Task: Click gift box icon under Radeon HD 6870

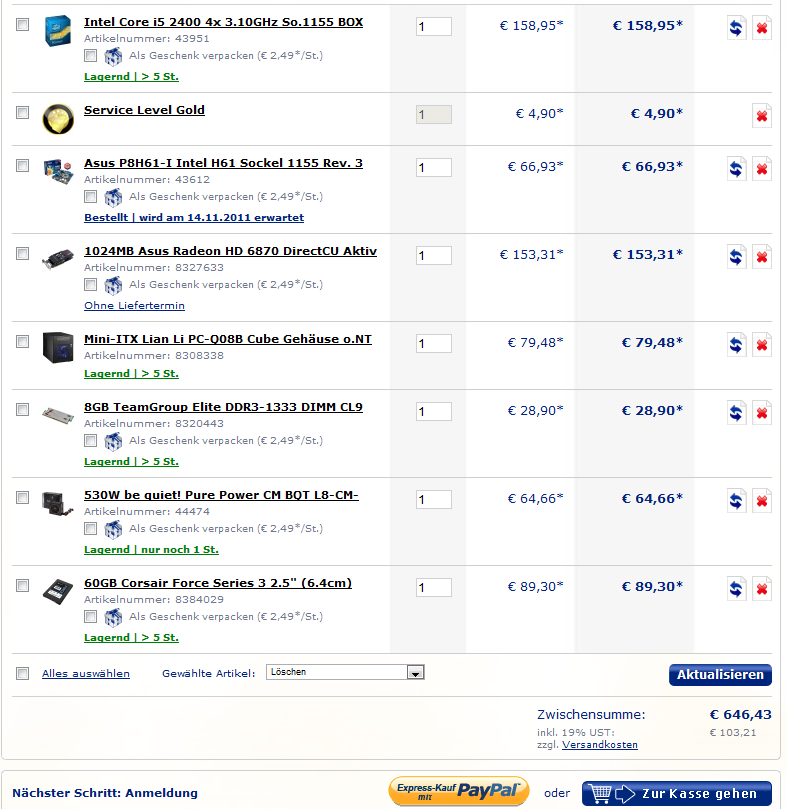Action: pyautogui.click(x=113, y=285)
